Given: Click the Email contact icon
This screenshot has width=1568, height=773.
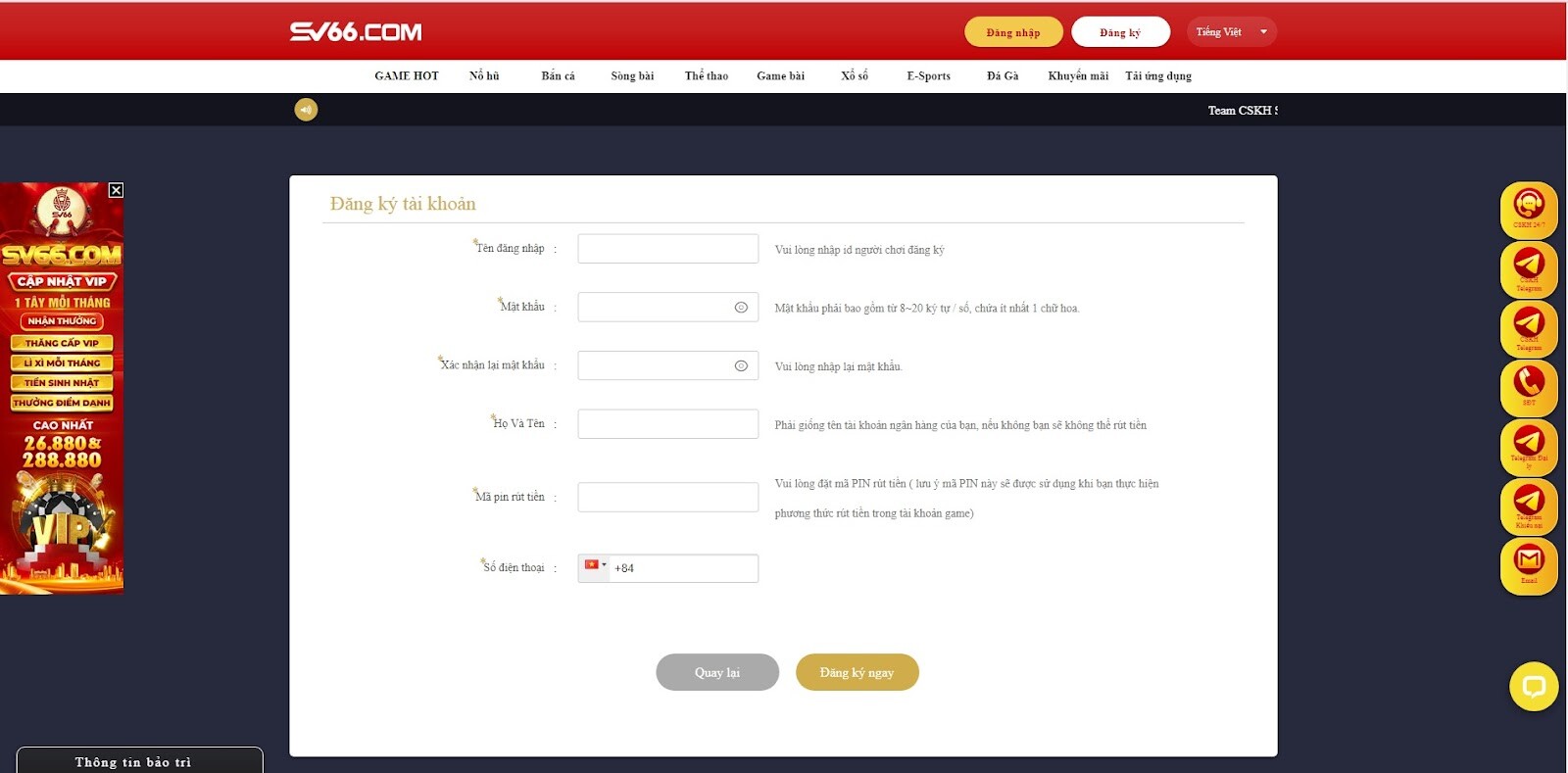Looking at the screenshot, I should (x=1529, y=564).
